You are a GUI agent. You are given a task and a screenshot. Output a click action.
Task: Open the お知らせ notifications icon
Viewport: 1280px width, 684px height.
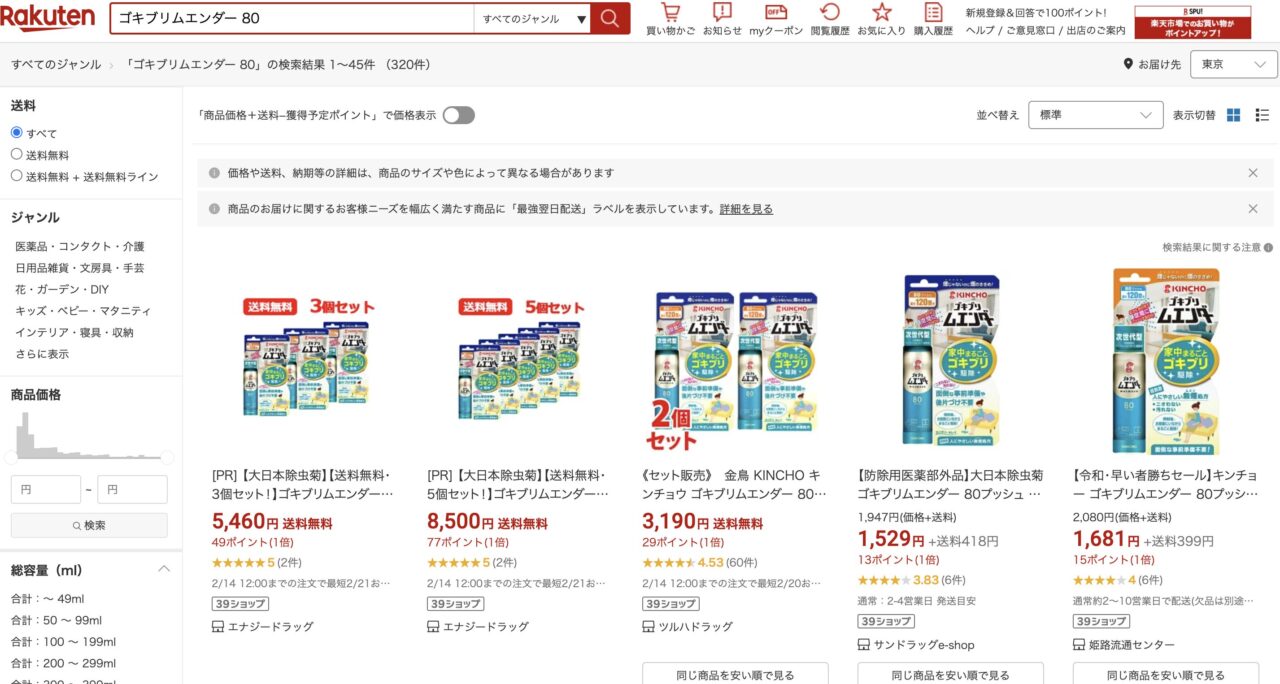click(722, 12)
